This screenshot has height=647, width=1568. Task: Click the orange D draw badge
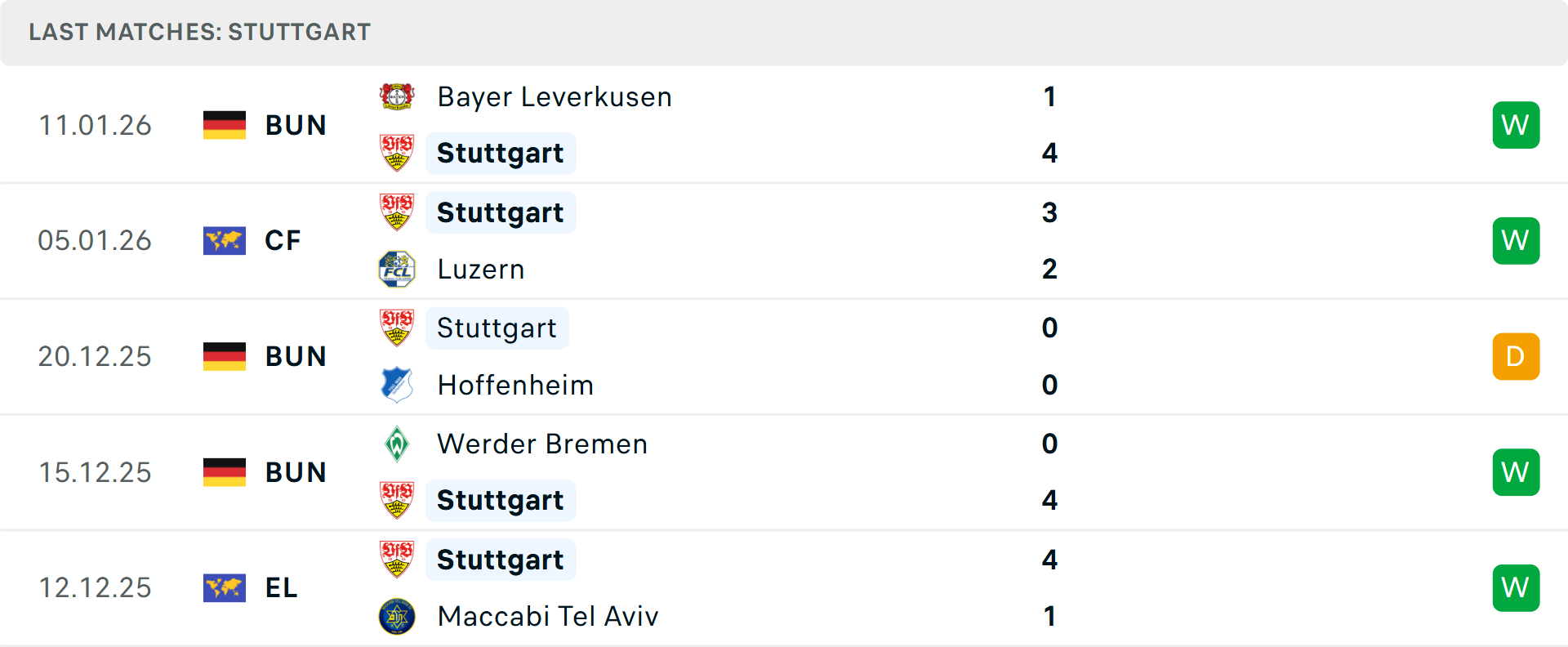pos(1516,356)
